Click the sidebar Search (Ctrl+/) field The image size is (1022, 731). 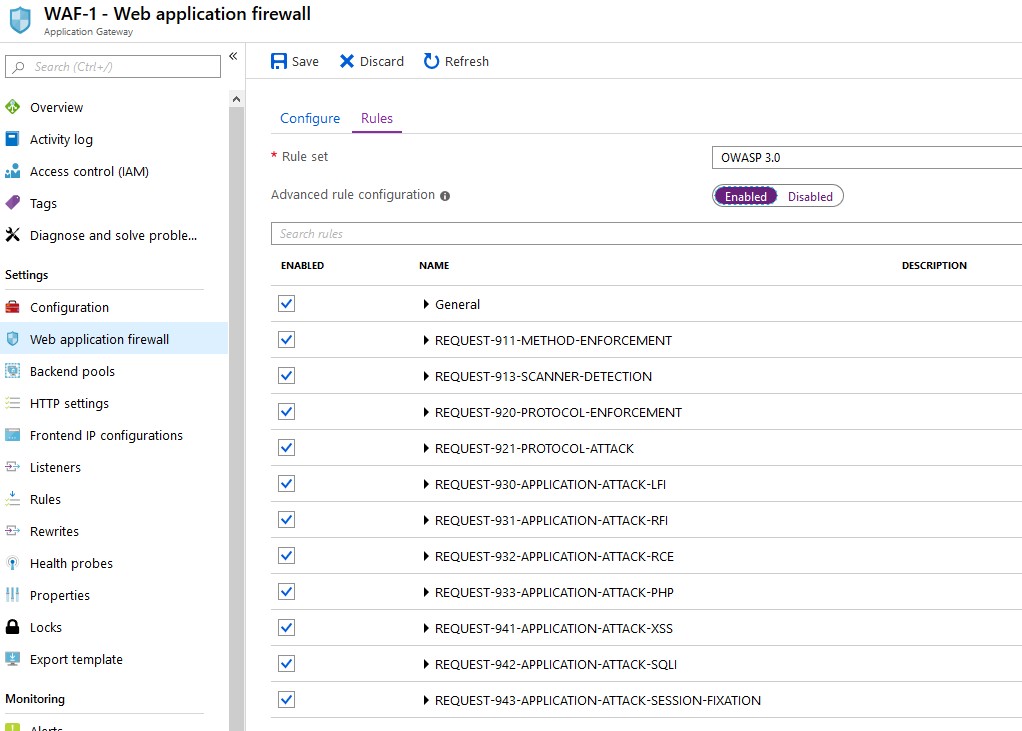113,66
